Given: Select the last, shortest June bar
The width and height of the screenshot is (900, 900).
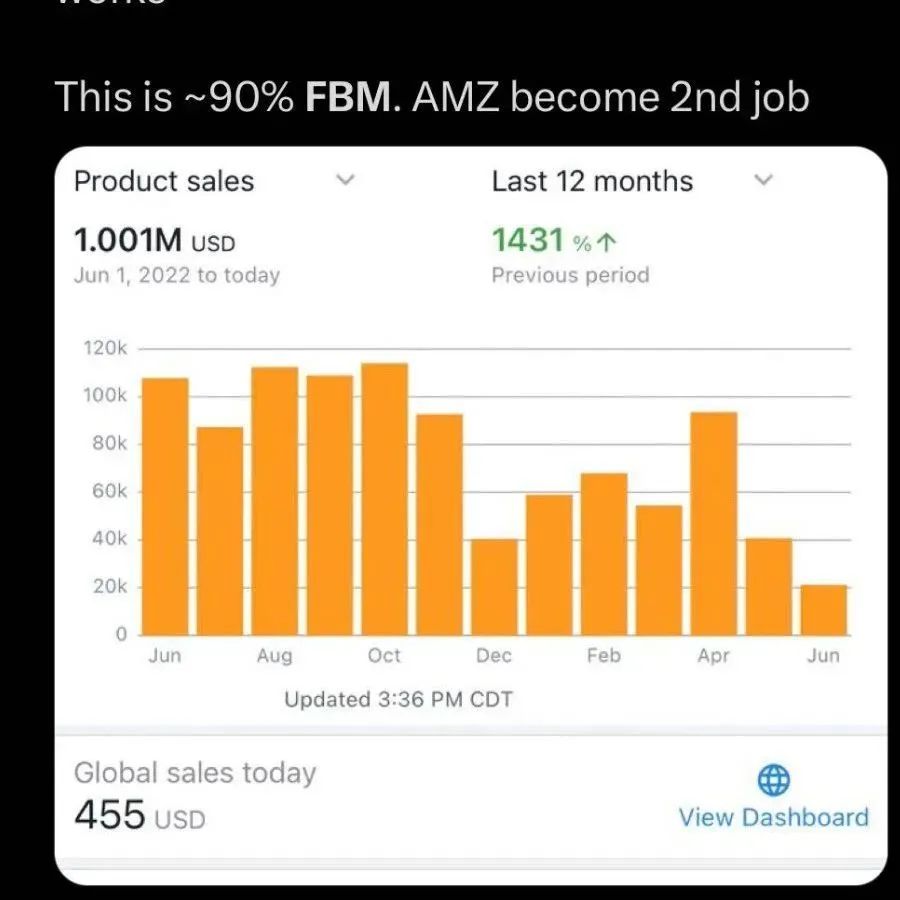Looking at the screenshot, I should point(824,610).
